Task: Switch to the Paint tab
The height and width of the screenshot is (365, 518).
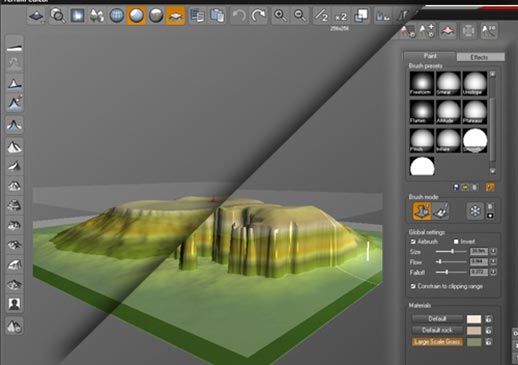Action: pyautogui.click(x=430, y=56)
